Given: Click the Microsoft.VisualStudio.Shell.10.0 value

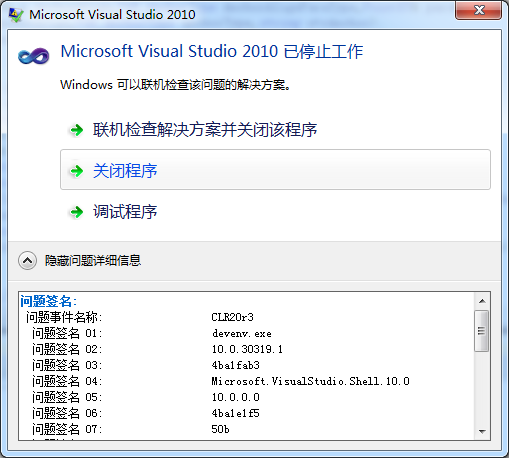Looking at the screenshot, I should (311, 381).
